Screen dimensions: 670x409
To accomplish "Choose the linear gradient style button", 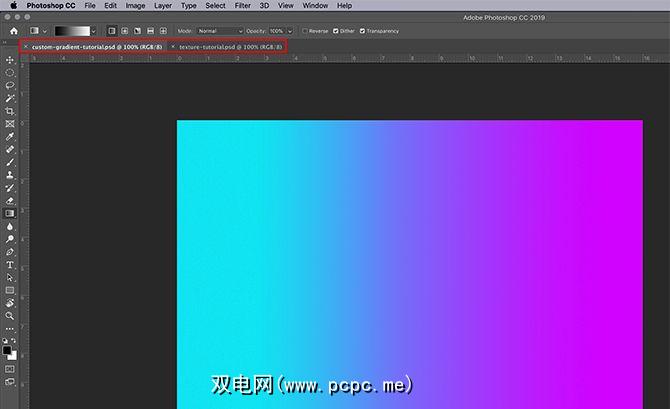I will click(111, 31).
